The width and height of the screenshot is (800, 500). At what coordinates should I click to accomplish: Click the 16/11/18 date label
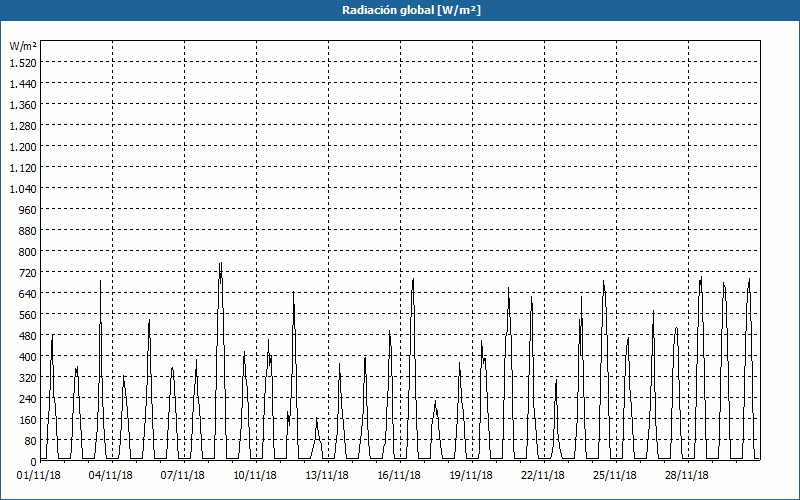pos(399,476)
